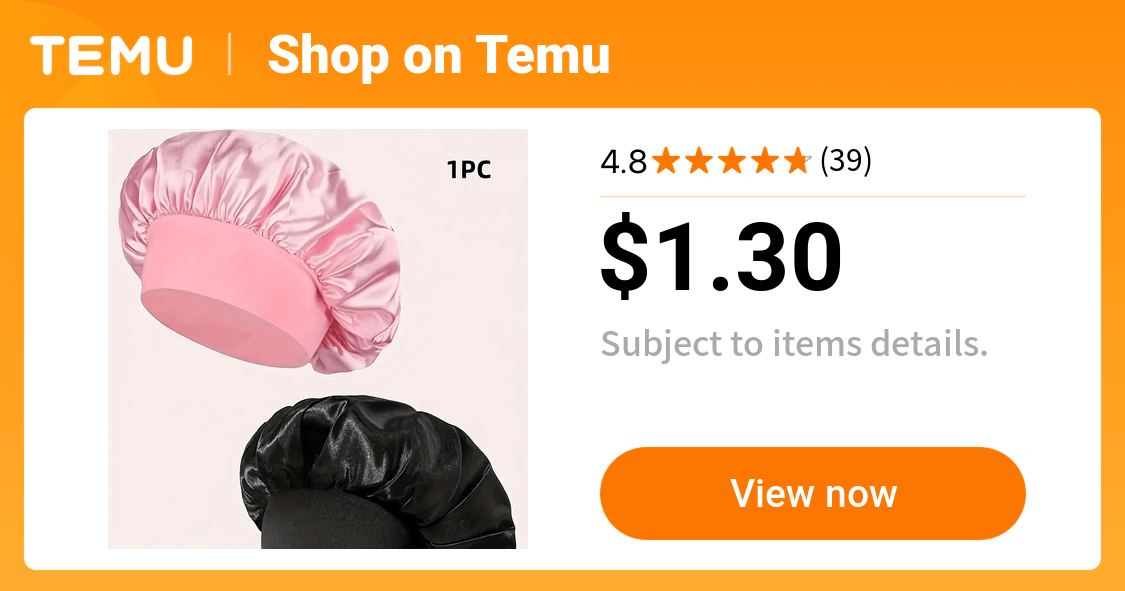1125x591 pixels.
Task: Click the first orange rating star
Action: [x=667, y=161]
